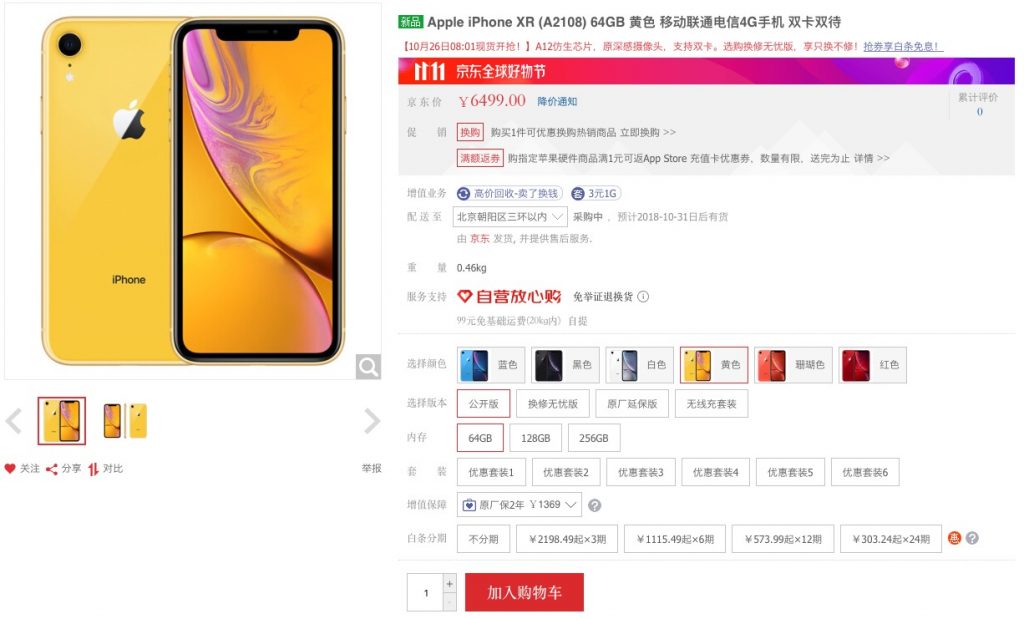
Task: Add item with 加入购物车 button
Action: 524,592
